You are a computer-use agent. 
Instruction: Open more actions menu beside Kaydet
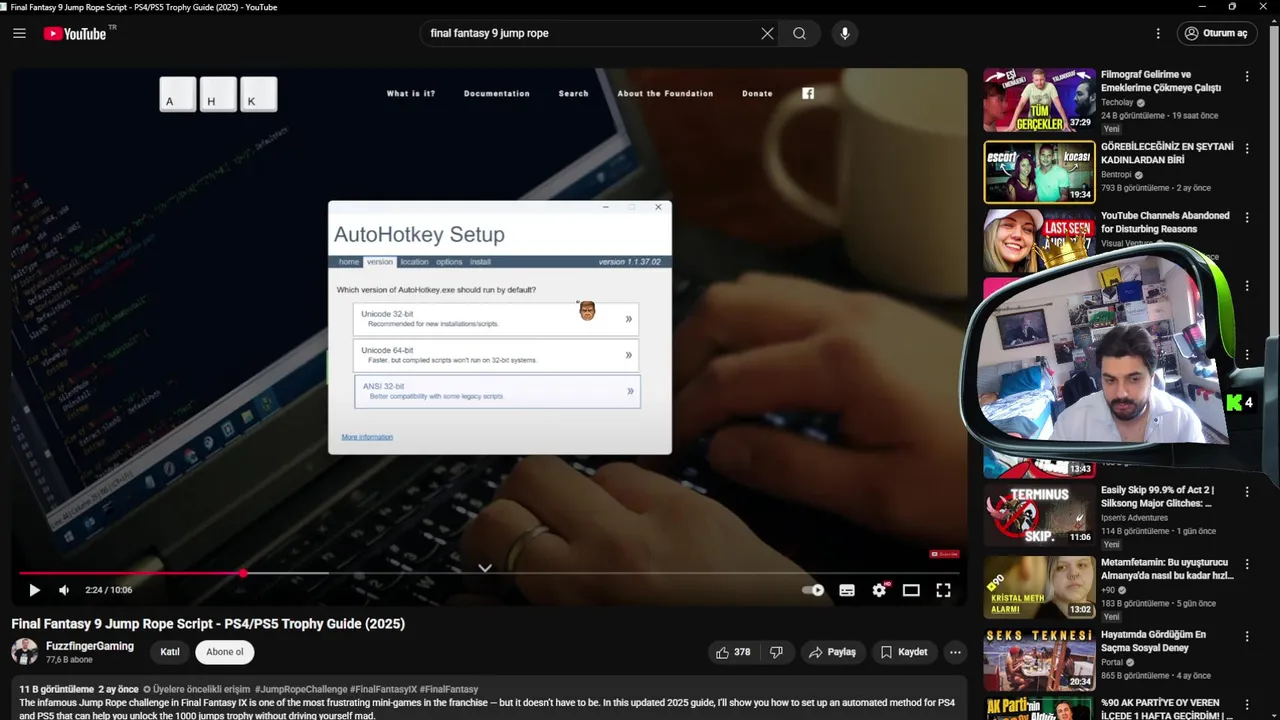click(955, 652)
